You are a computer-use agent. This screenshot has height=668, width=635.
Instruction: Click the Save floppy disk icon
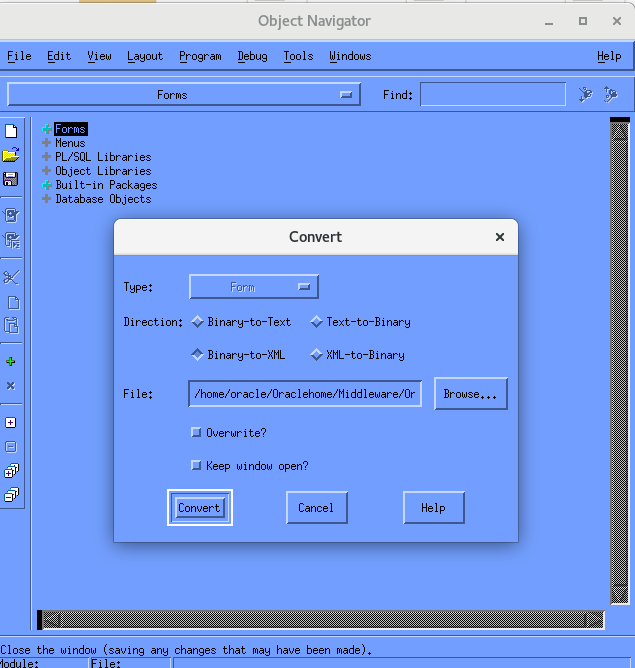pyautogui.click(x=11, y=179)
